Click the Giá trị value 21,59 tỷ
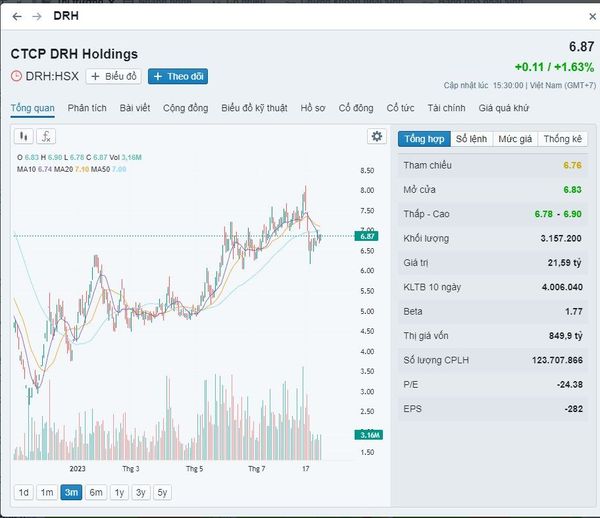Screen dimensions: 600x518 [x=564, y=263]
